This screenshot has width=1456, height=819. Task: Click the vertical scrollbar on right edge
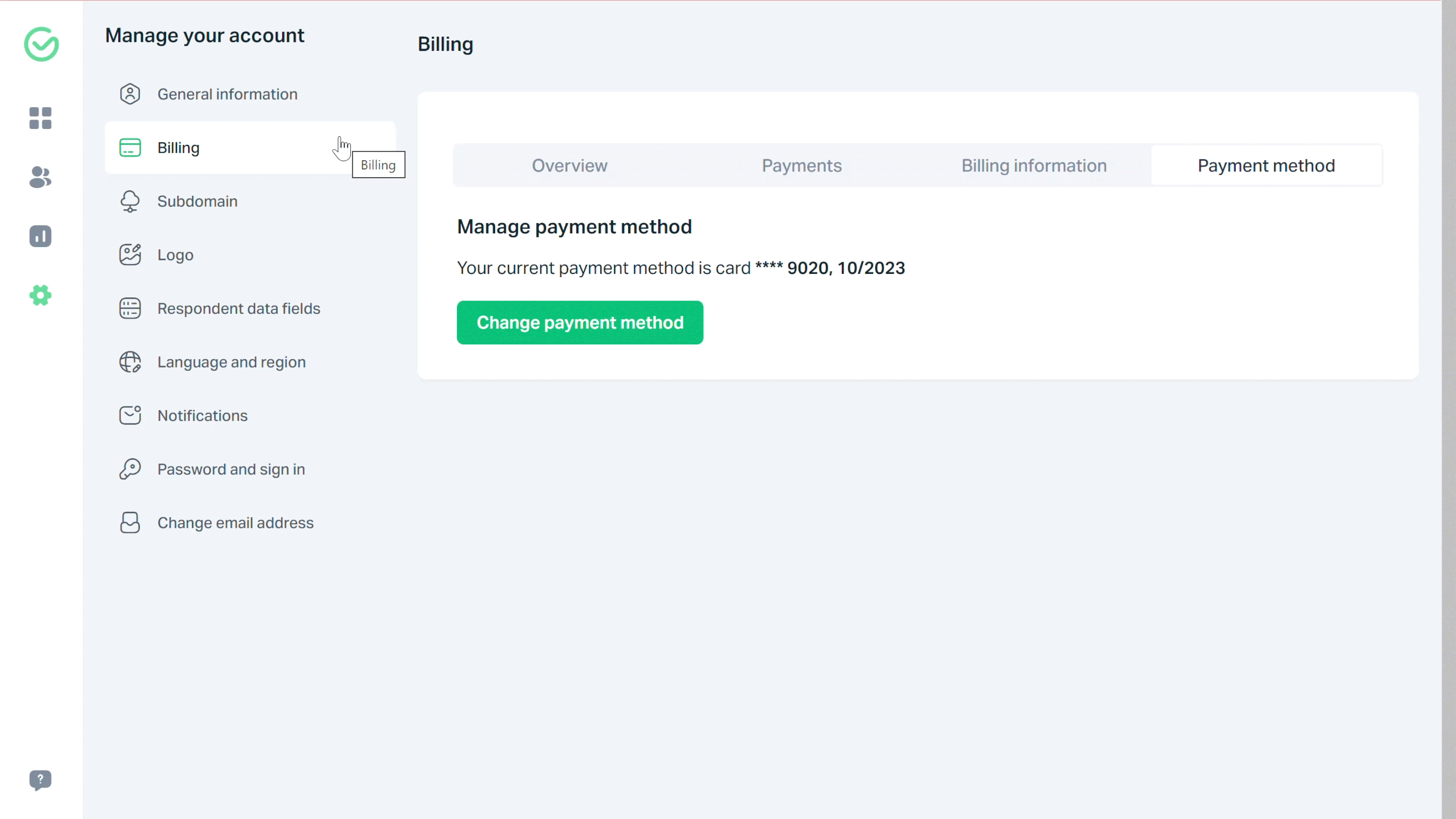coord(1449,410)
